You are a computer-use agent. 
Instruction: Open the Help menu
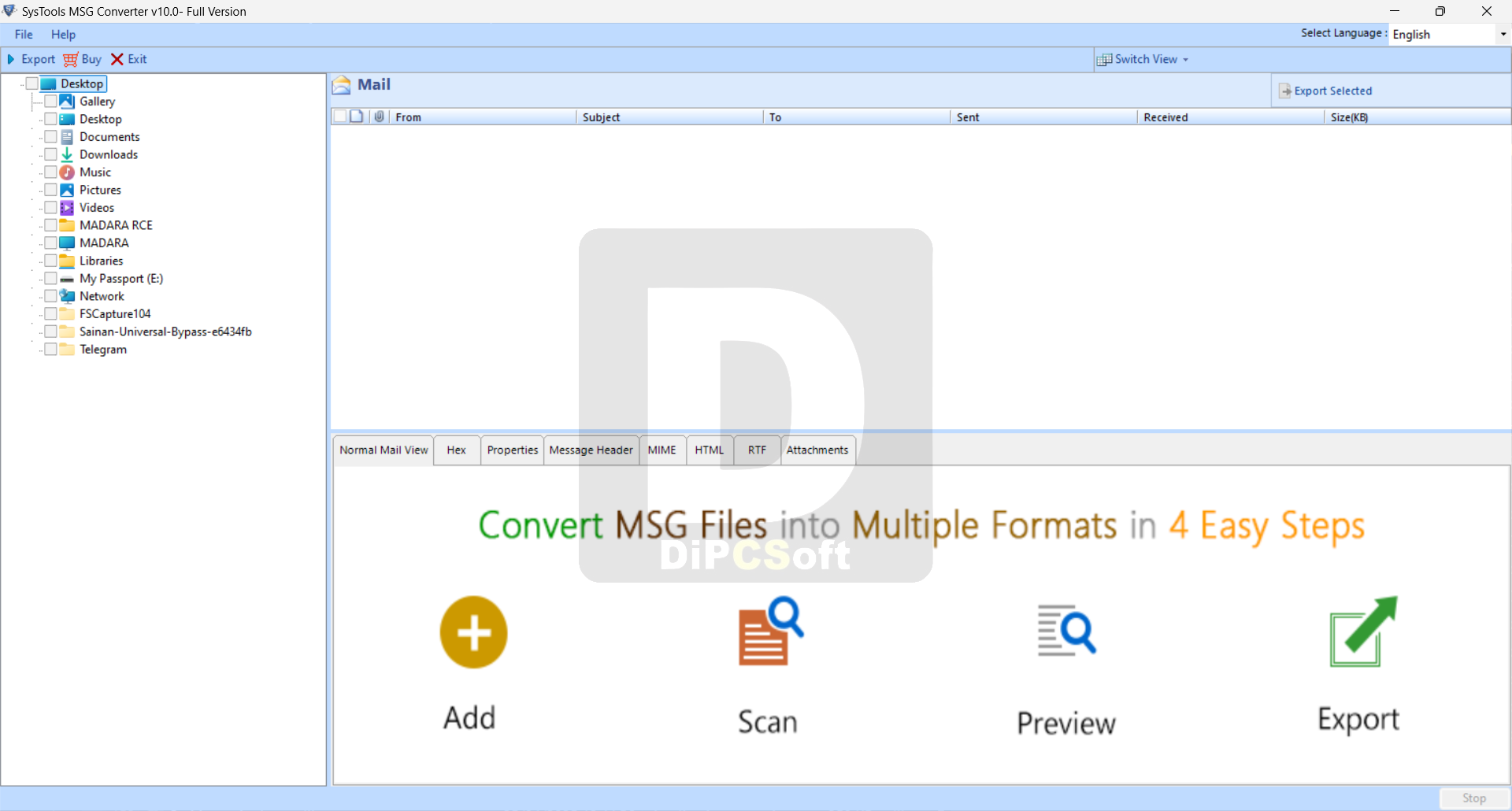coord(63,35)
